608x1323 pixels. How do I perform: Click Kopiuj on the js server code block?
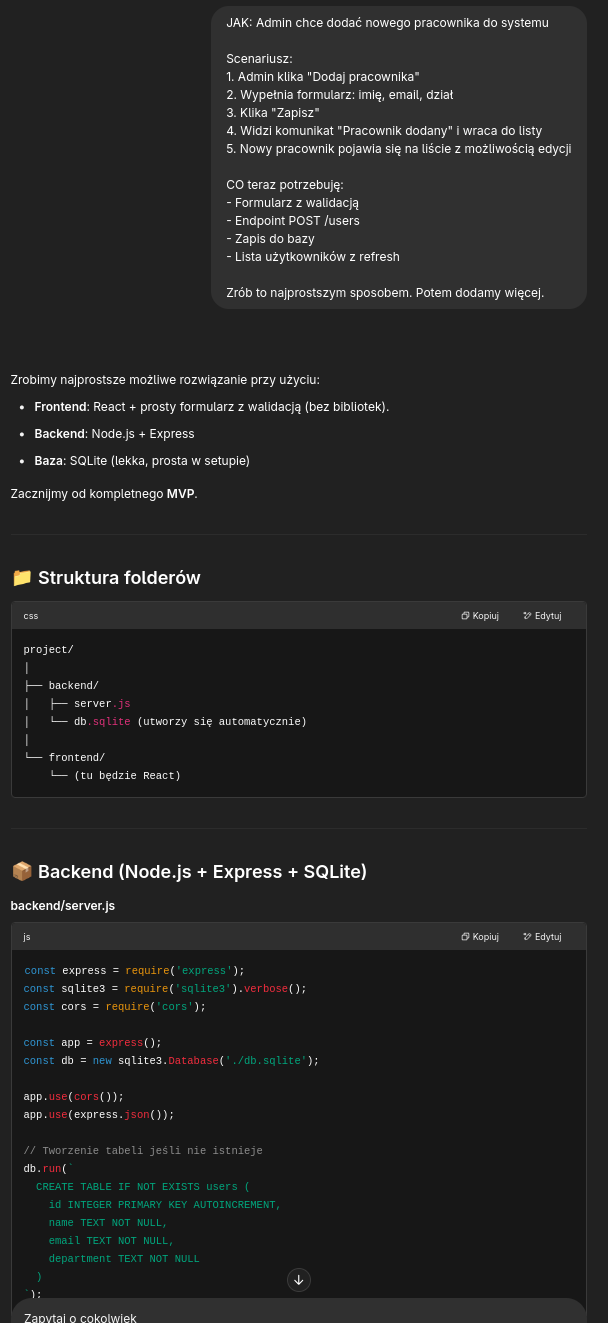coord(480,937)
